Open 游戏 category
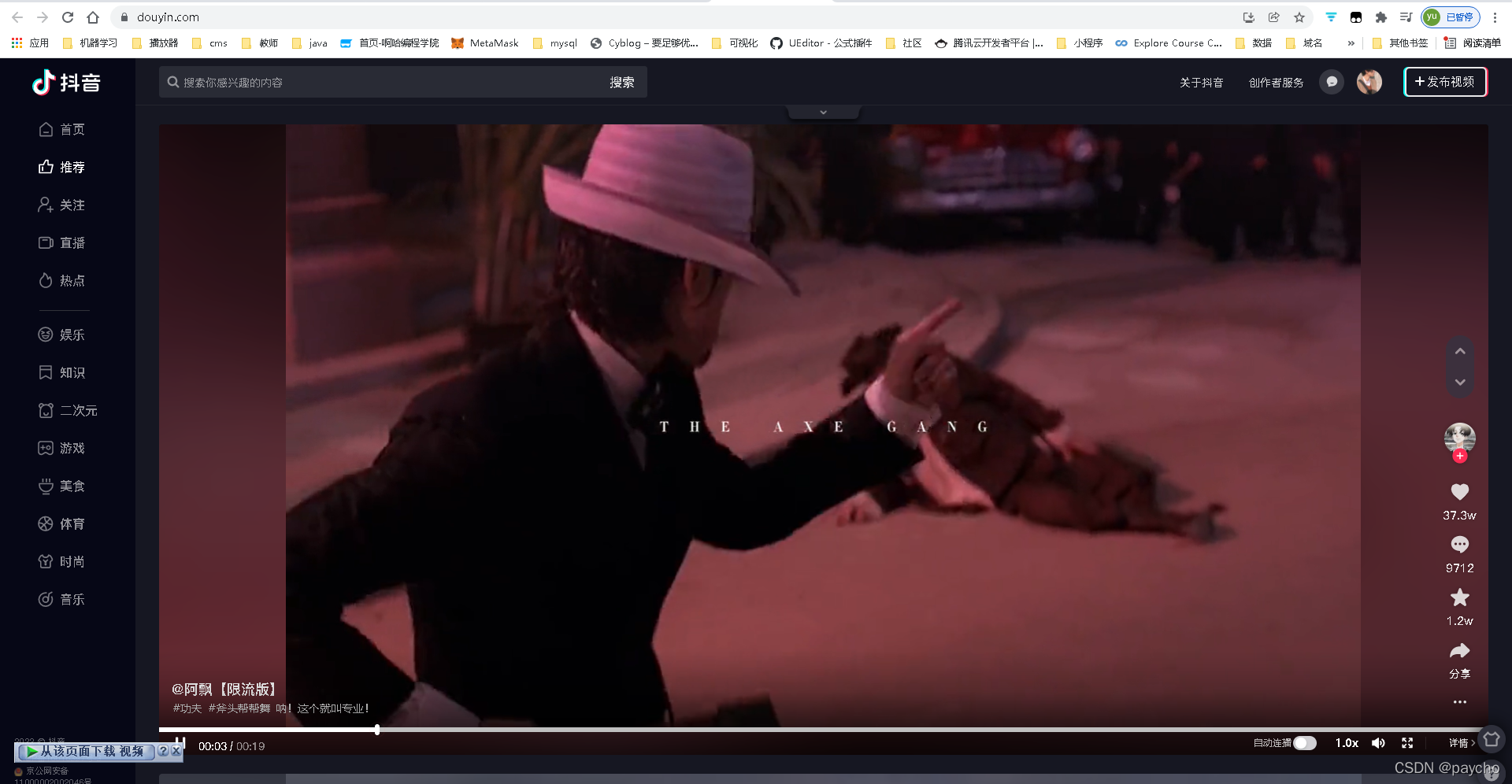The width and height of the screenshot is (1512, 784). (x=61, y=448)
